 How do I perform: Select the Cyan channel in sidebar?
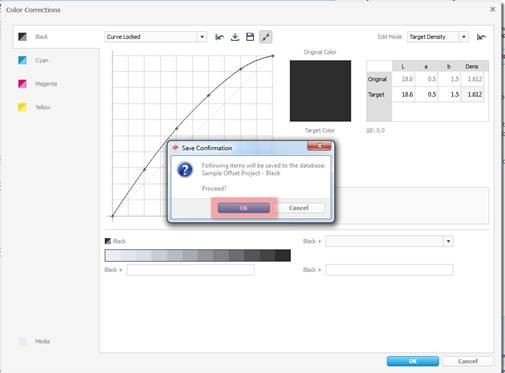tap(33, 60)
